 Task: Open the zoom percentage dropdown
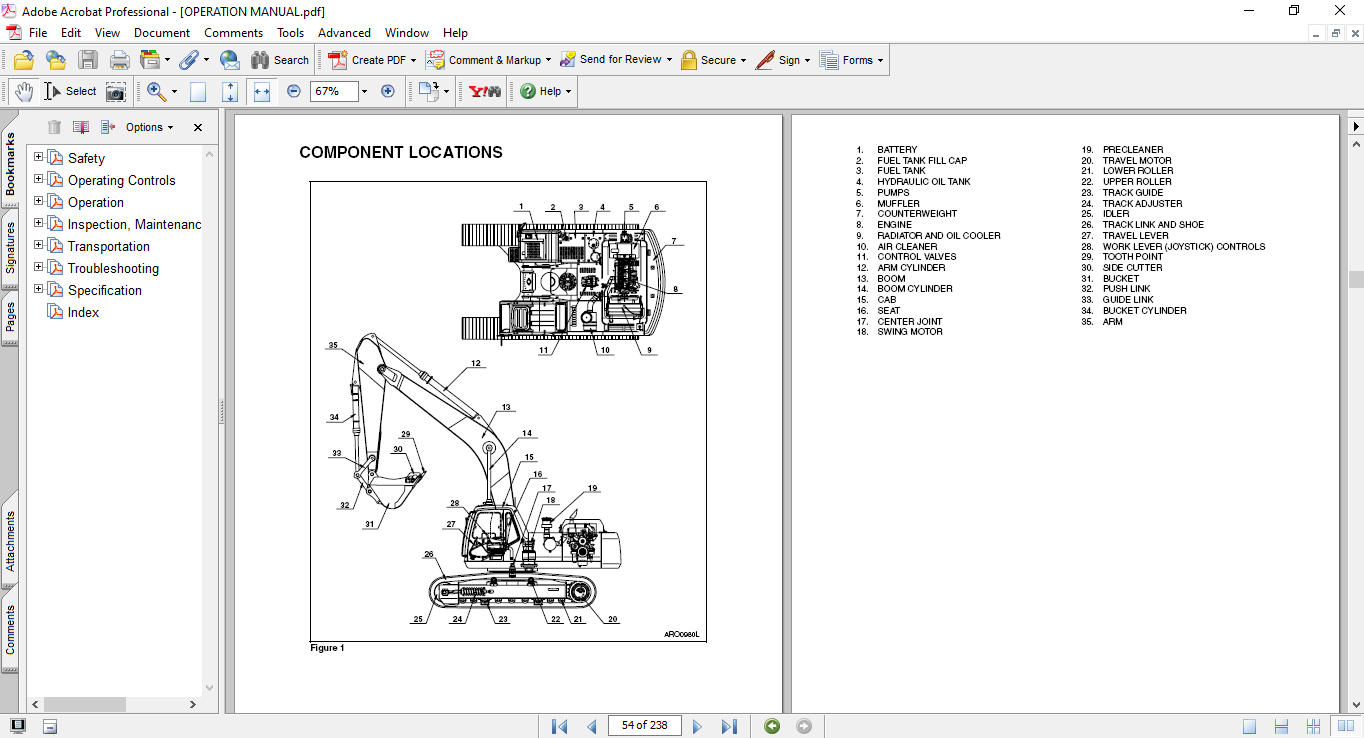(x=364, y=91)
